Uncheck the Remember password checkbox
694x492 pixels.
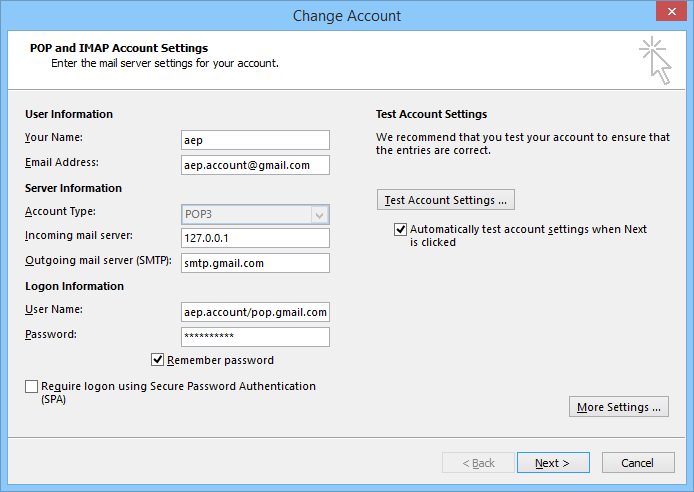click(x=157, y=360)
